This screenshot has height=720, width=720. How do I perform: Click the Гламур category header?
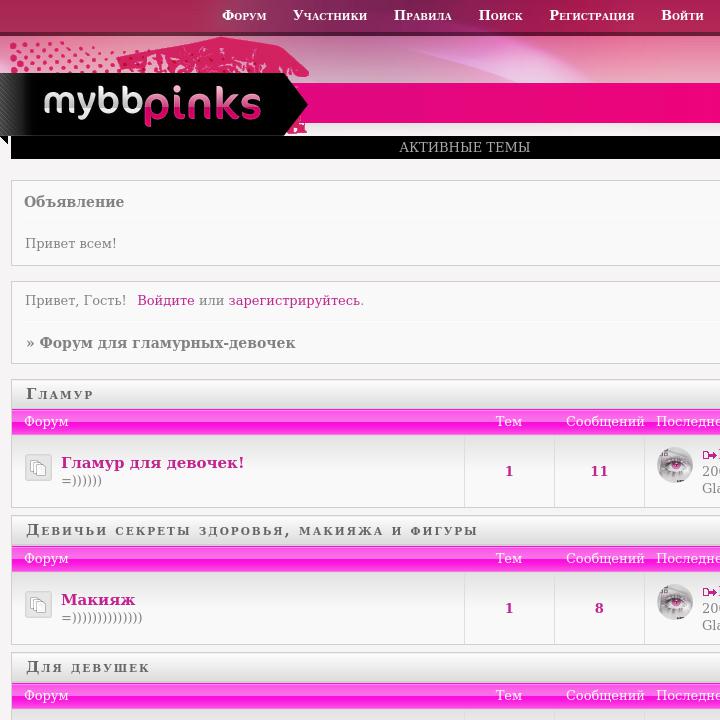pos(60,394)
